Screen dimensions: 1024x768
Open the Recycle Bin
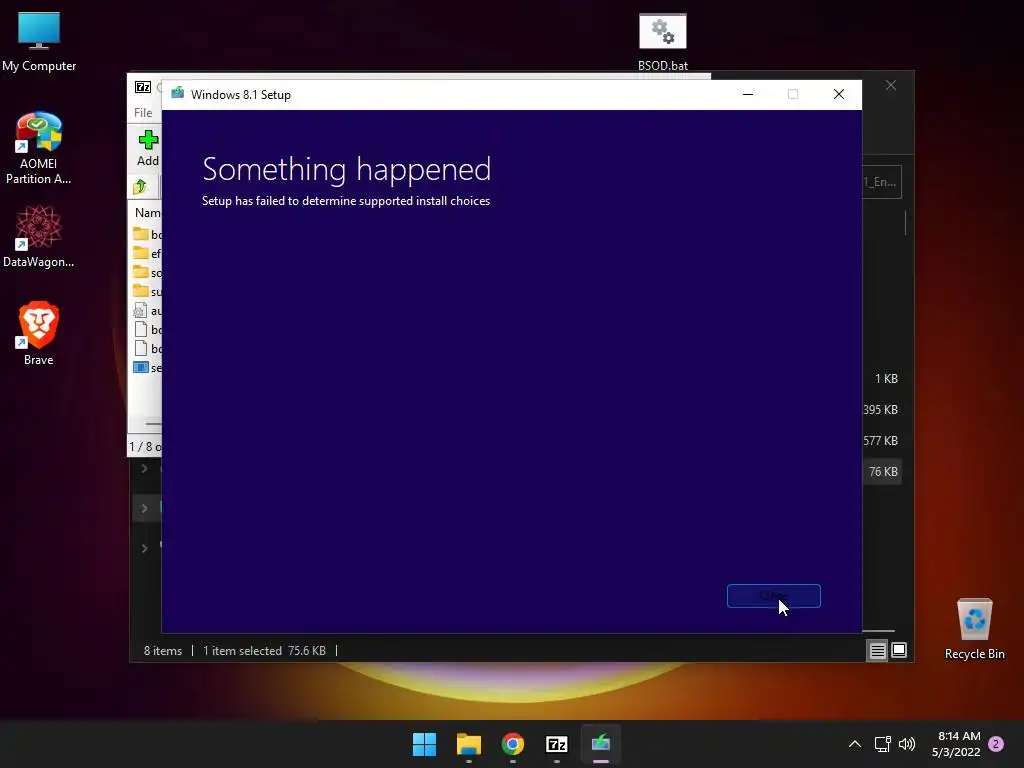(x=974, y=629)
